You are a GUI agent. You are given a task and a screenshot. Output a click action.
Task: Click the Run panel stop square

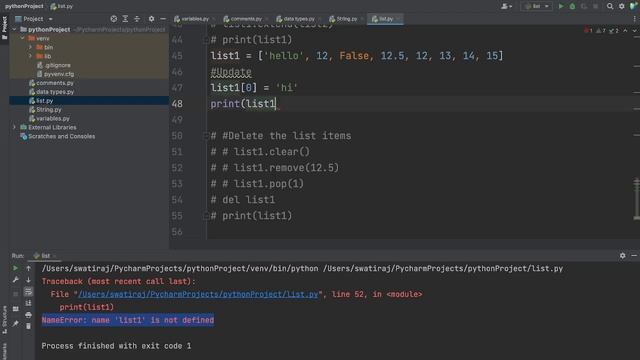click(16, 293)
